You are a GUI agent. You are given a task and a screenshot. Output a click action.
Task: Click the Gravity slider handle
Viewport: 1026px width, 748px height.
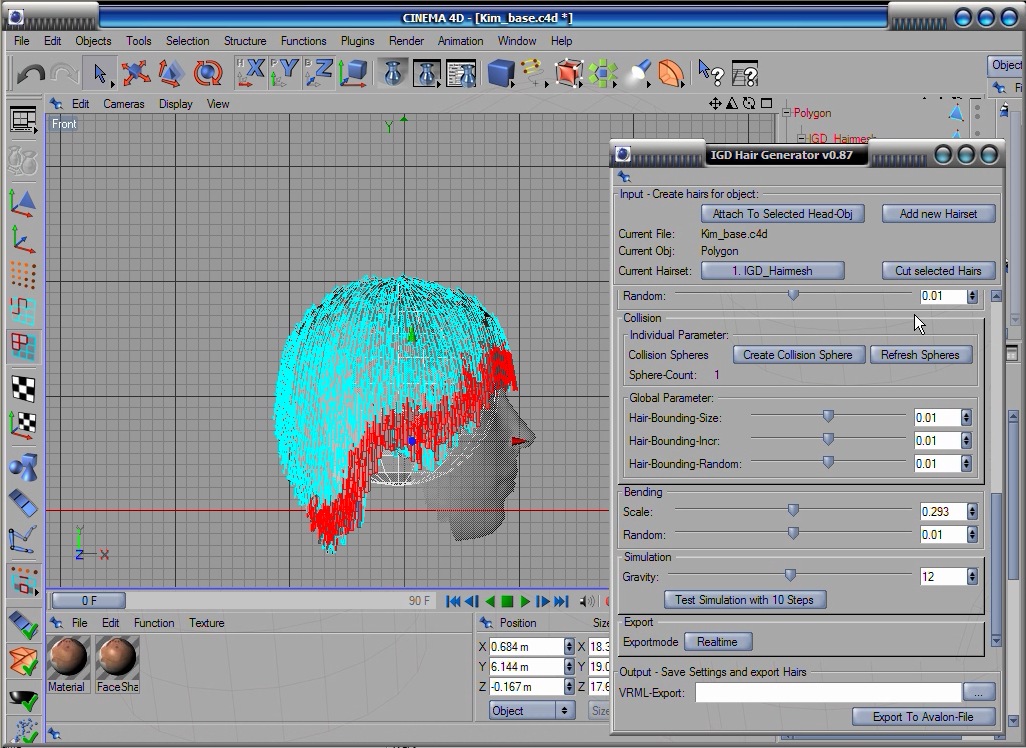(790, 575)
